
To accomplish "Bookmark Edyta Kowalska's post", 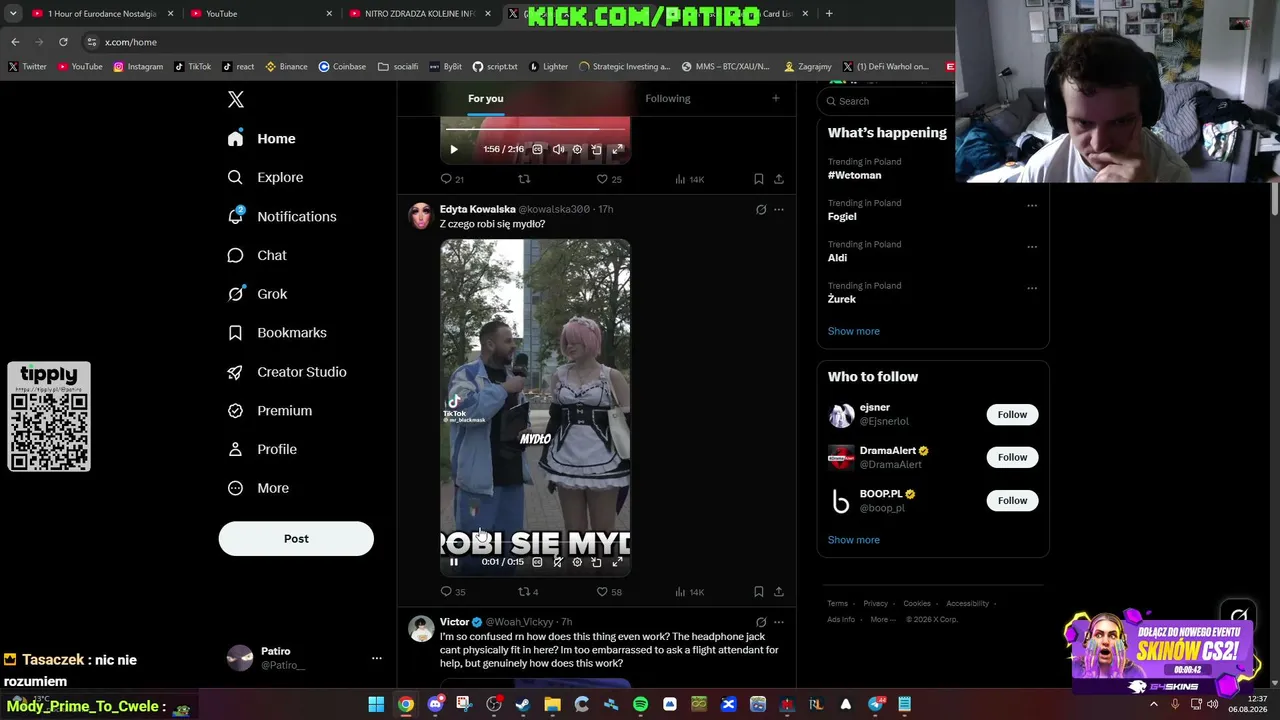I will (759, 592).
